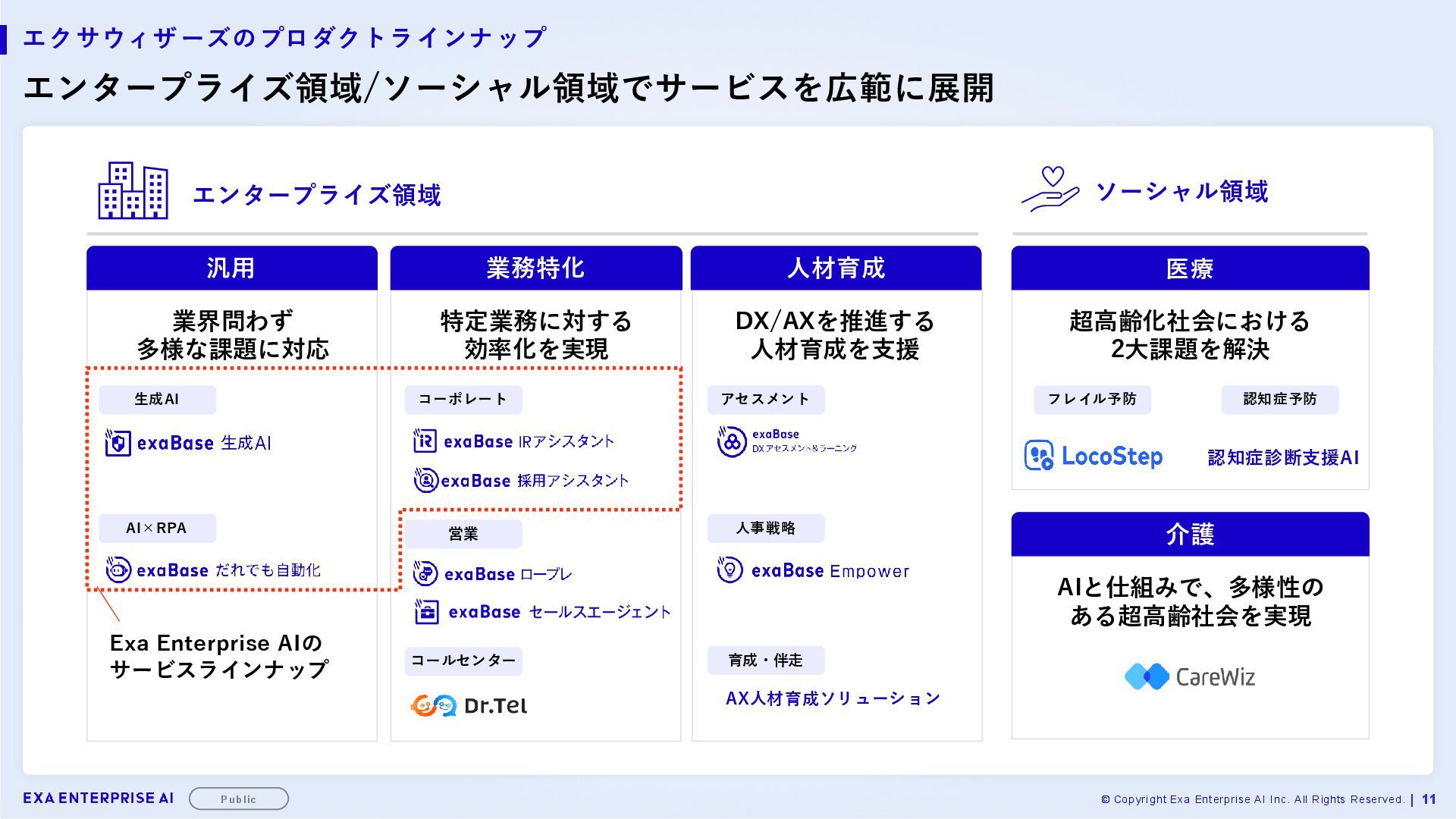The width and height of the screenshot is (1456, 819).
Task: Click the exaBase Empower lightbulb icon
Action: click(730, 570)
